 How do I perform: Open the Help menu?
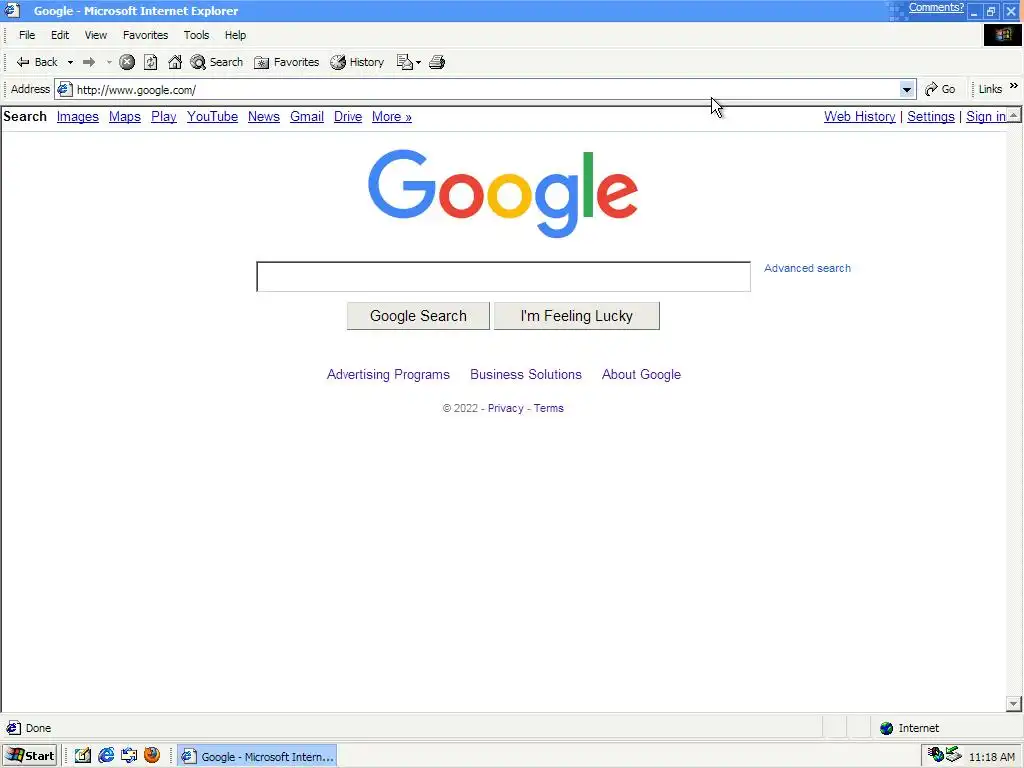235,35
